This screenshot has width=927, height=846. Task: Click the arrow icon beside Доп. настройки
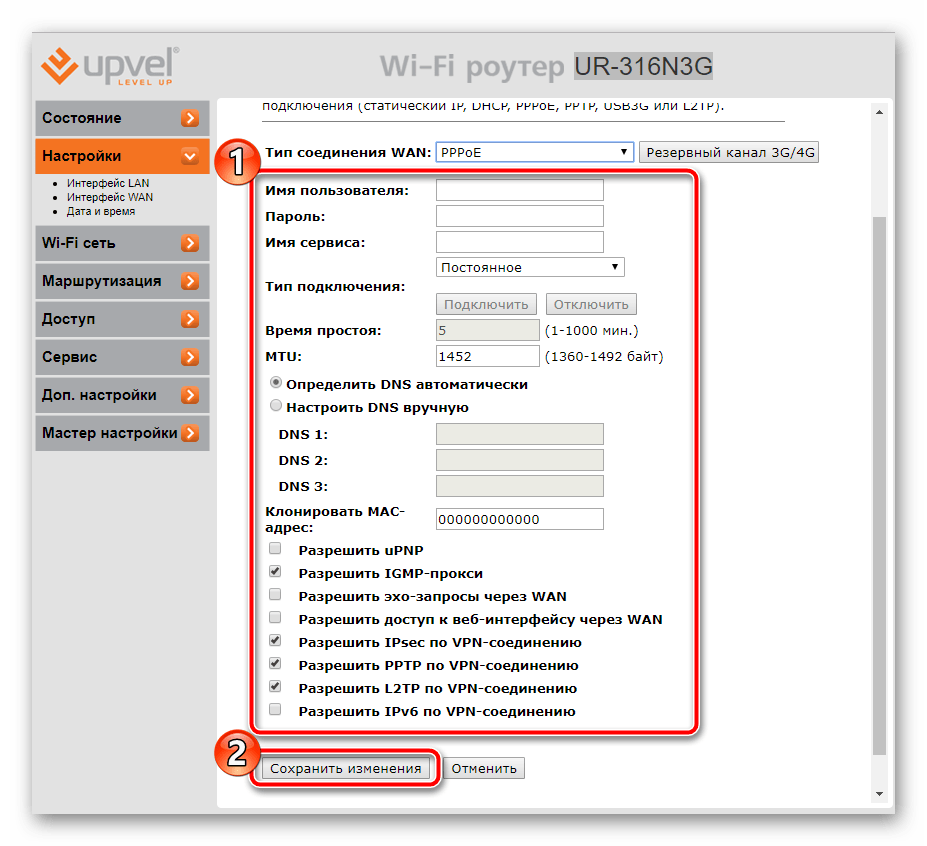[x=190, y=395]
